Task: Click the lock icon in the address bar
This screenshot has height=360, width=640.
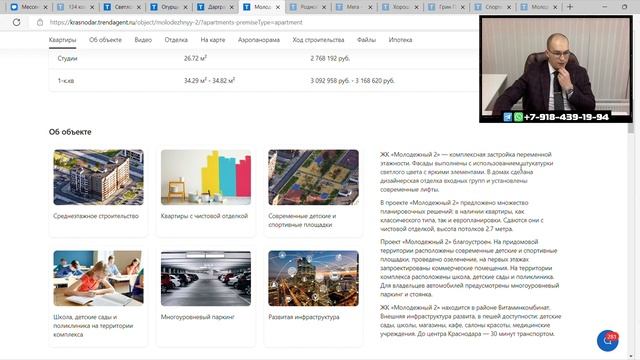Action: click(40, 22)
